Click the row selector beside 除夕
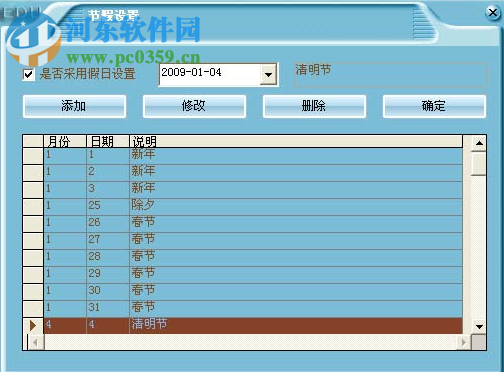The width and height of the screenshot is (504, 372). point(33,207)
